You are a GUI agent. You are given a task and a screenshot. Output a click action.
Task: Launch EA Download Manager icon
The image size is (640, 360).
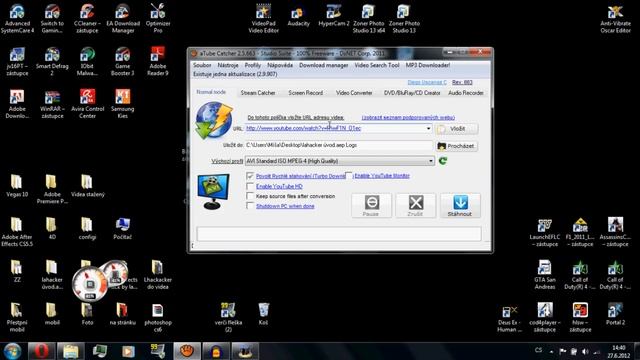point(123,19)
